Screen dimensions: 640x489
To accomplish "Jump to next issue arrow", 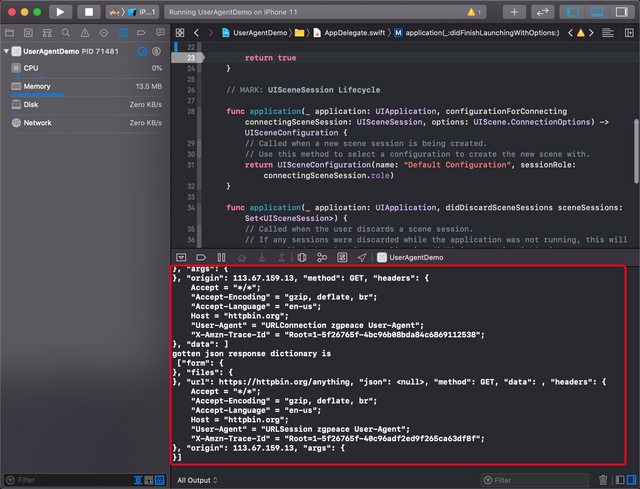I will pyautogui.click(x=591, y=33).
